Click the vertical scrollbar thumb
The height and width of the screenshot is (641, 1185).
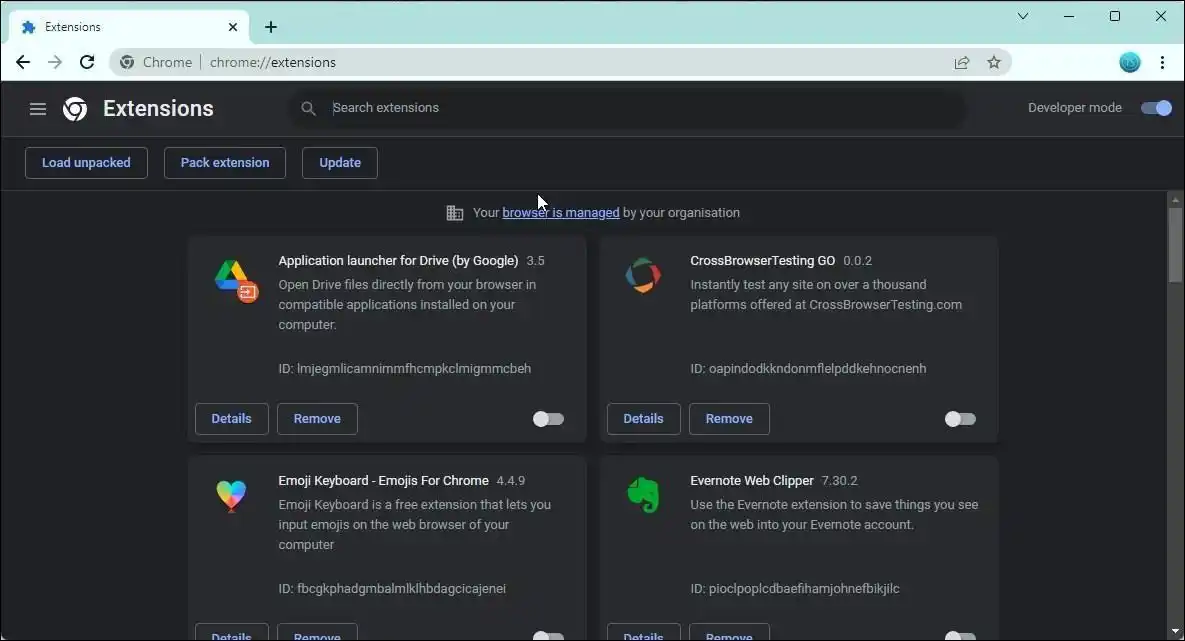1174,246
